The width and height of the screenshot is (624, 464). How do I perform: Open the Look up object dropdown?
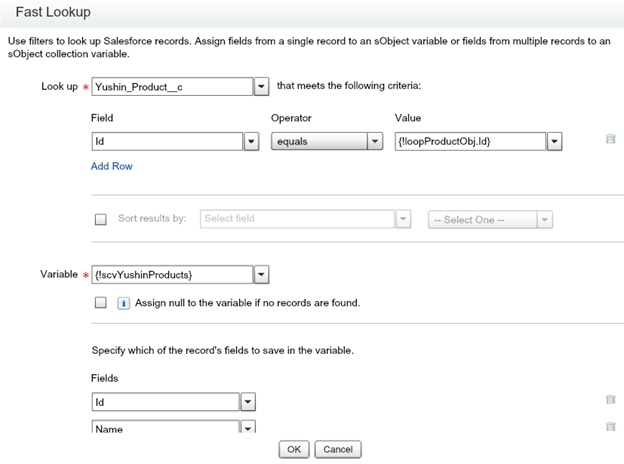click(261, 87)
